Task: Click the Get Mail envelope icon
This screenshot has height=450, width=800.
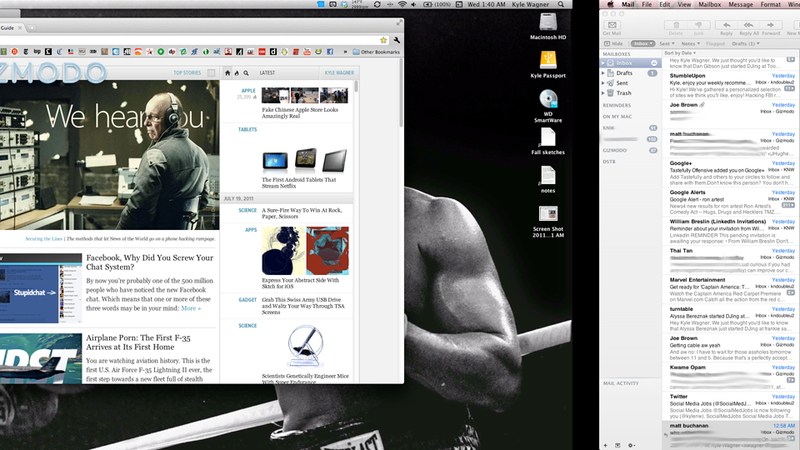Action: click(x=612, y=25)
